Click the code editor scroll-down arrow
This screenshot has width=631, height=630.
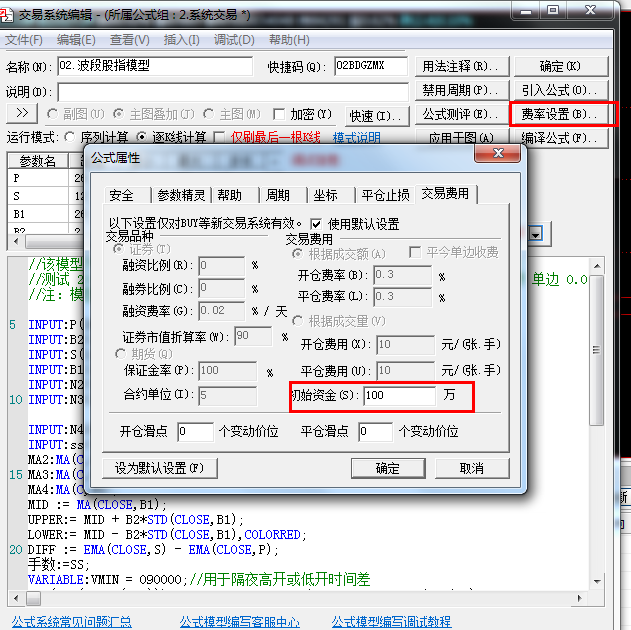tap(597, 581)
